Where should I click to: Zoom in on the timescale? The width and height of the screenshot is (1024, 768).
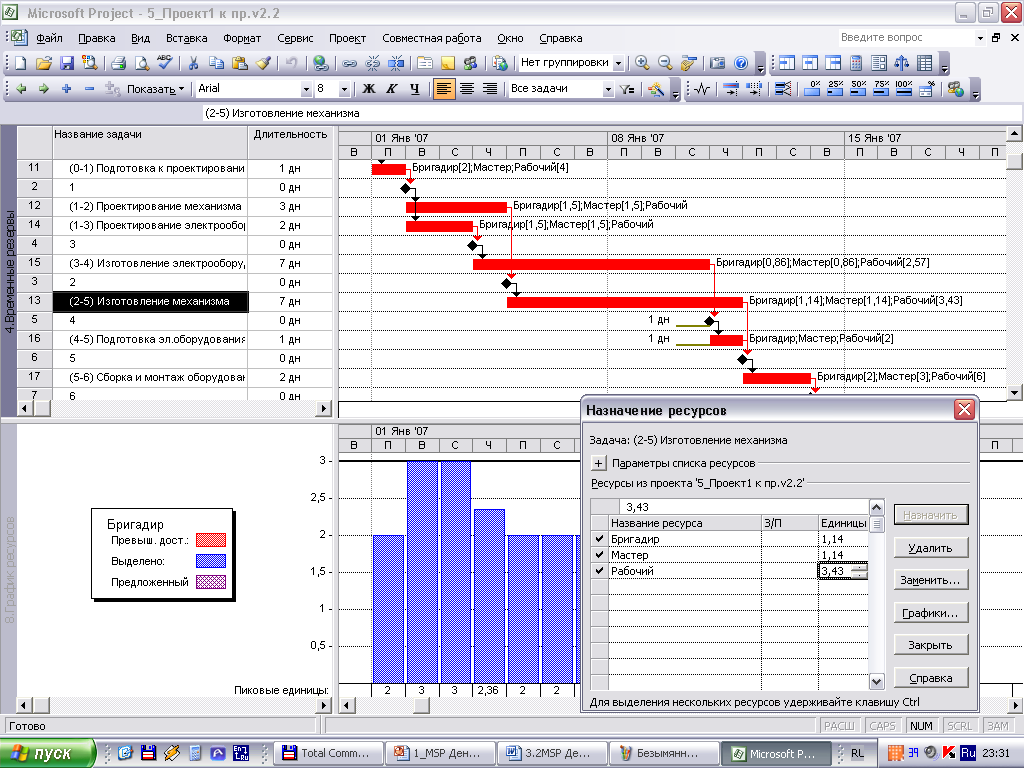click(x=642, y=63)
